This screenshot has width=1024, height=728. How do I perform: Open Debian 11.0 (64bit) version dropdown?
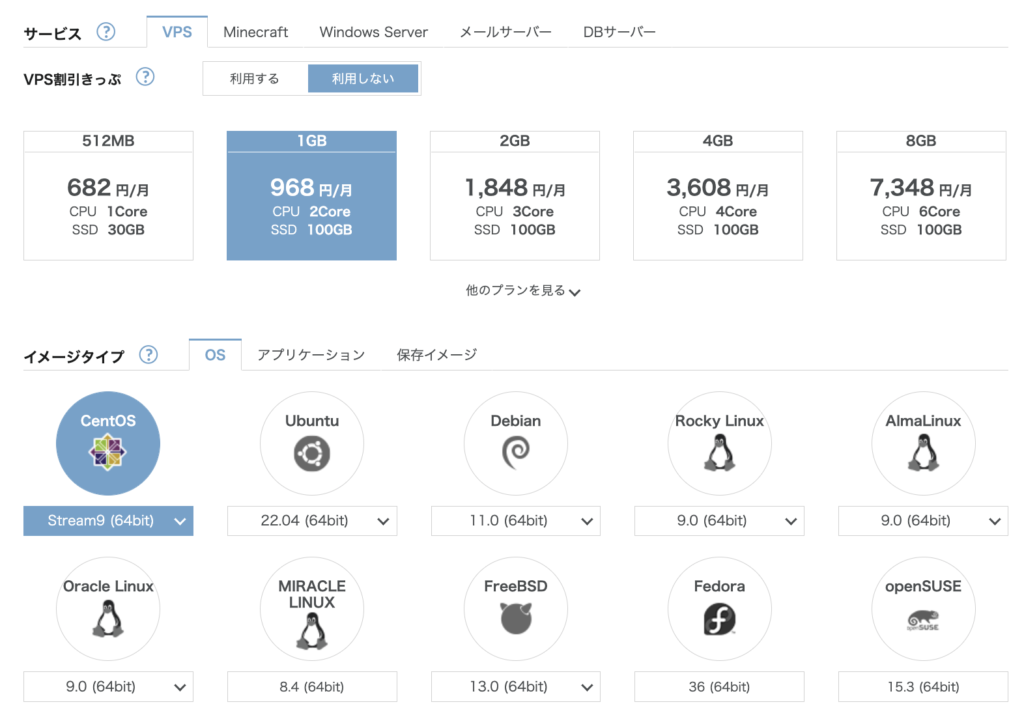point(516,521)
